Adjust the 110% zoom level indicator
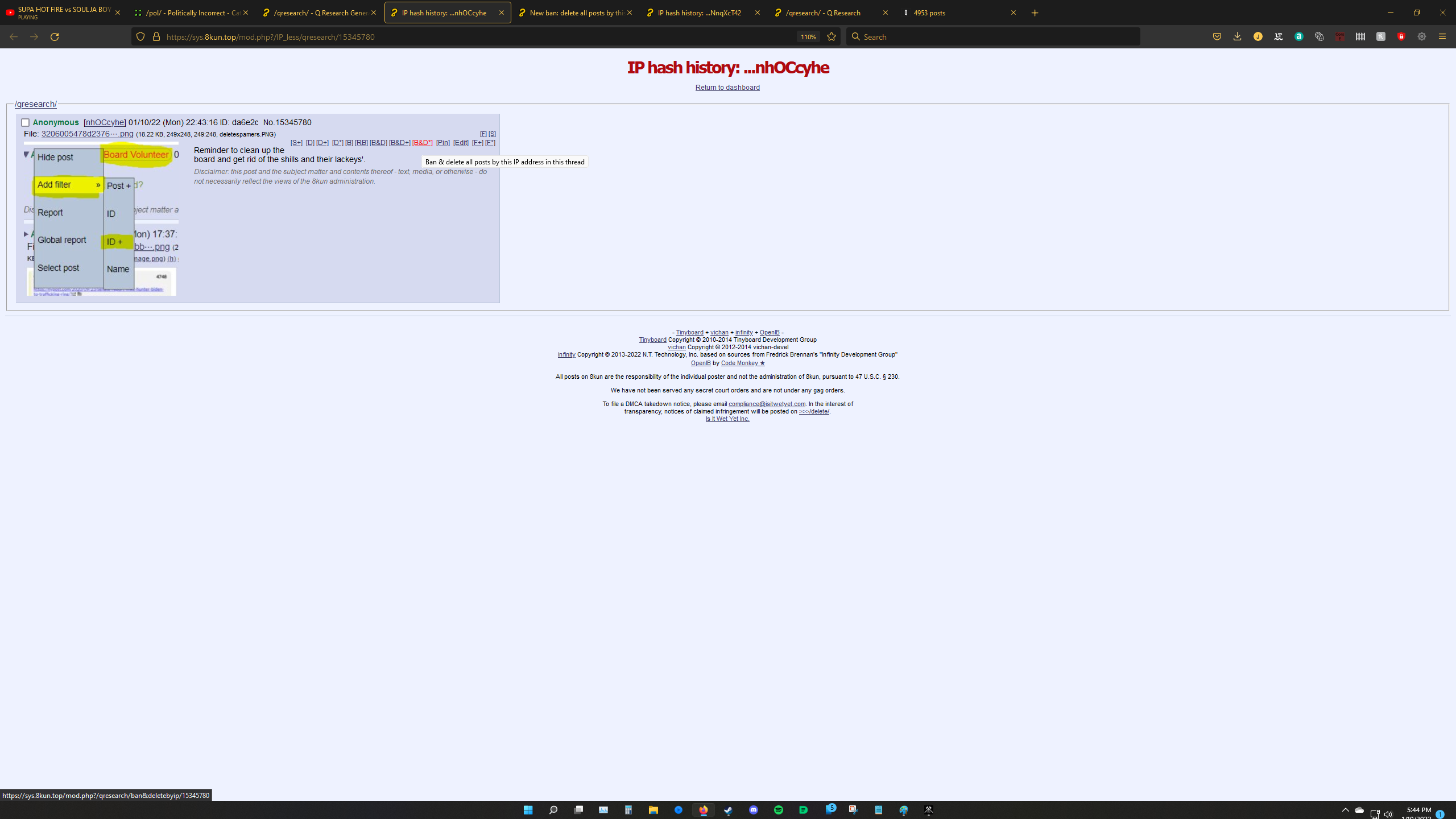The width and height of the screenshot is (1456, 819). [808, 37]
